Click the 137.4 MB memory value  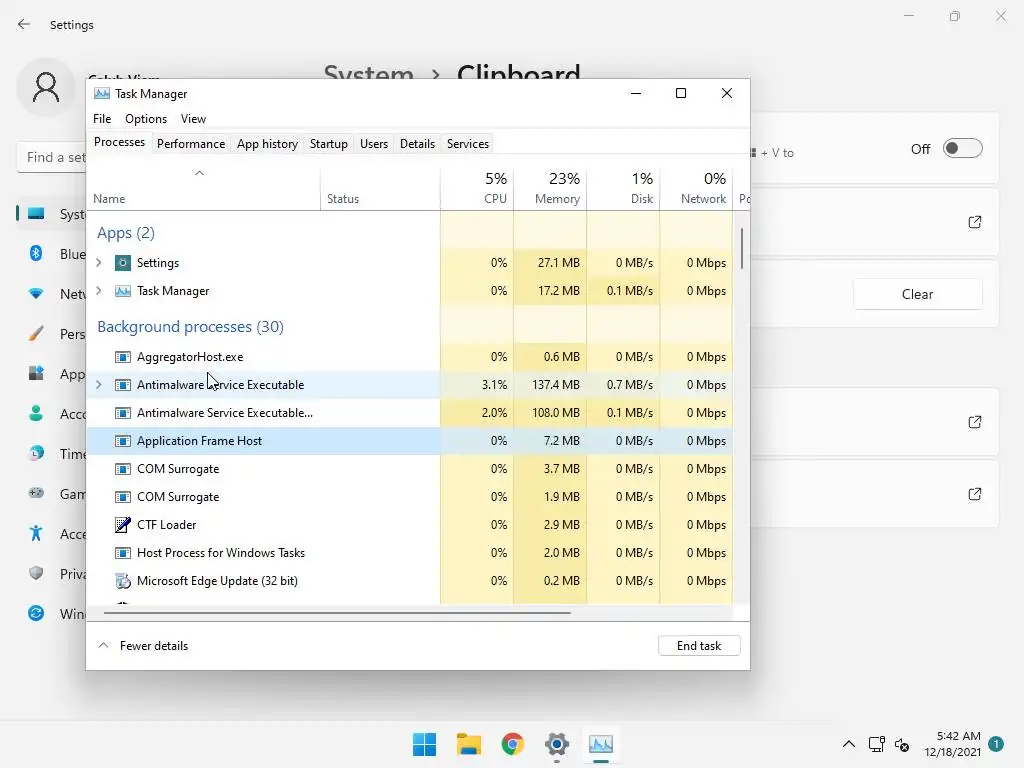[556, 385]
